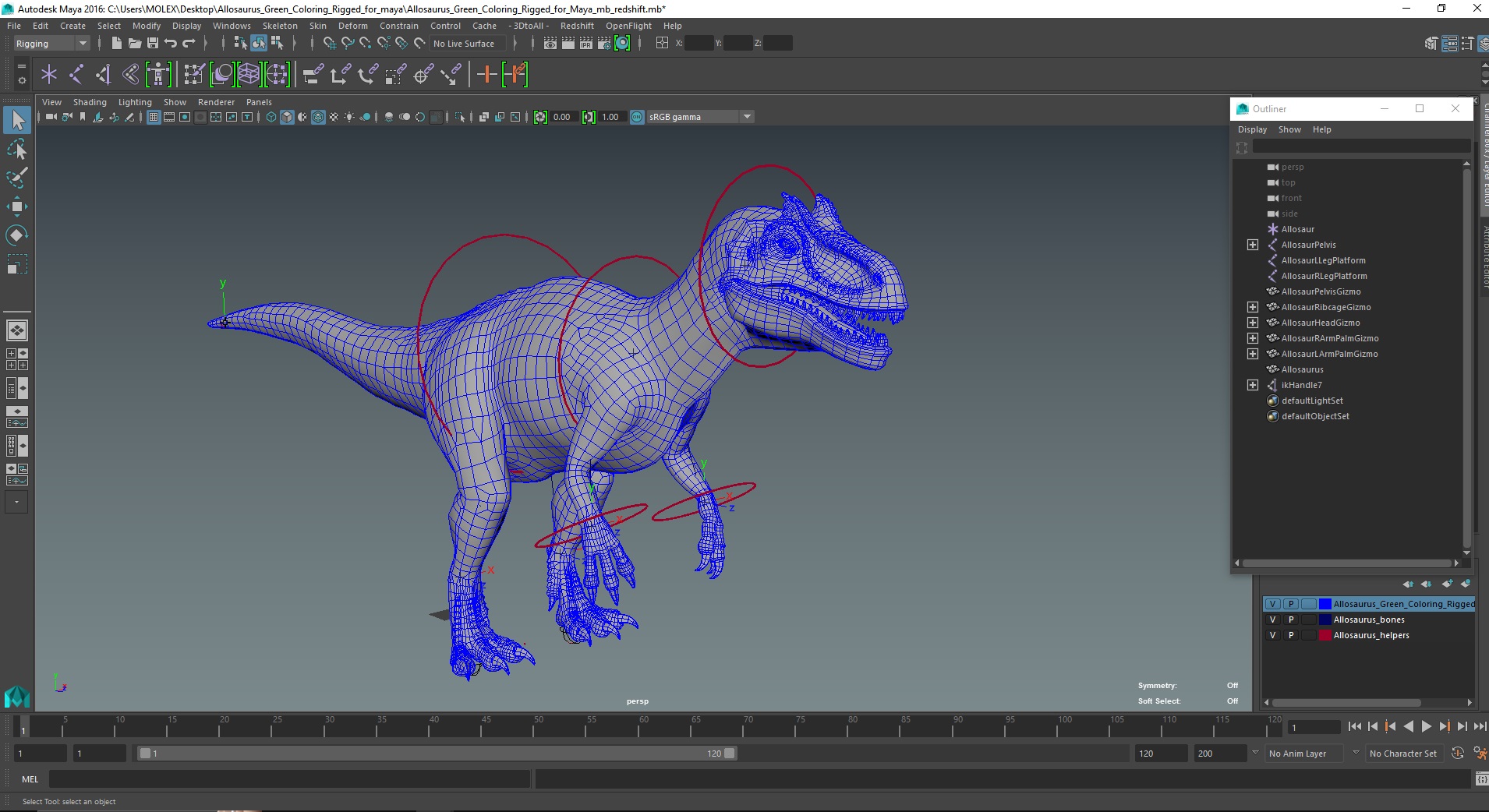Select the Create IK Handle shelf tool
This screenshot has height=812, width=1489.
click(x=104, y=75)
